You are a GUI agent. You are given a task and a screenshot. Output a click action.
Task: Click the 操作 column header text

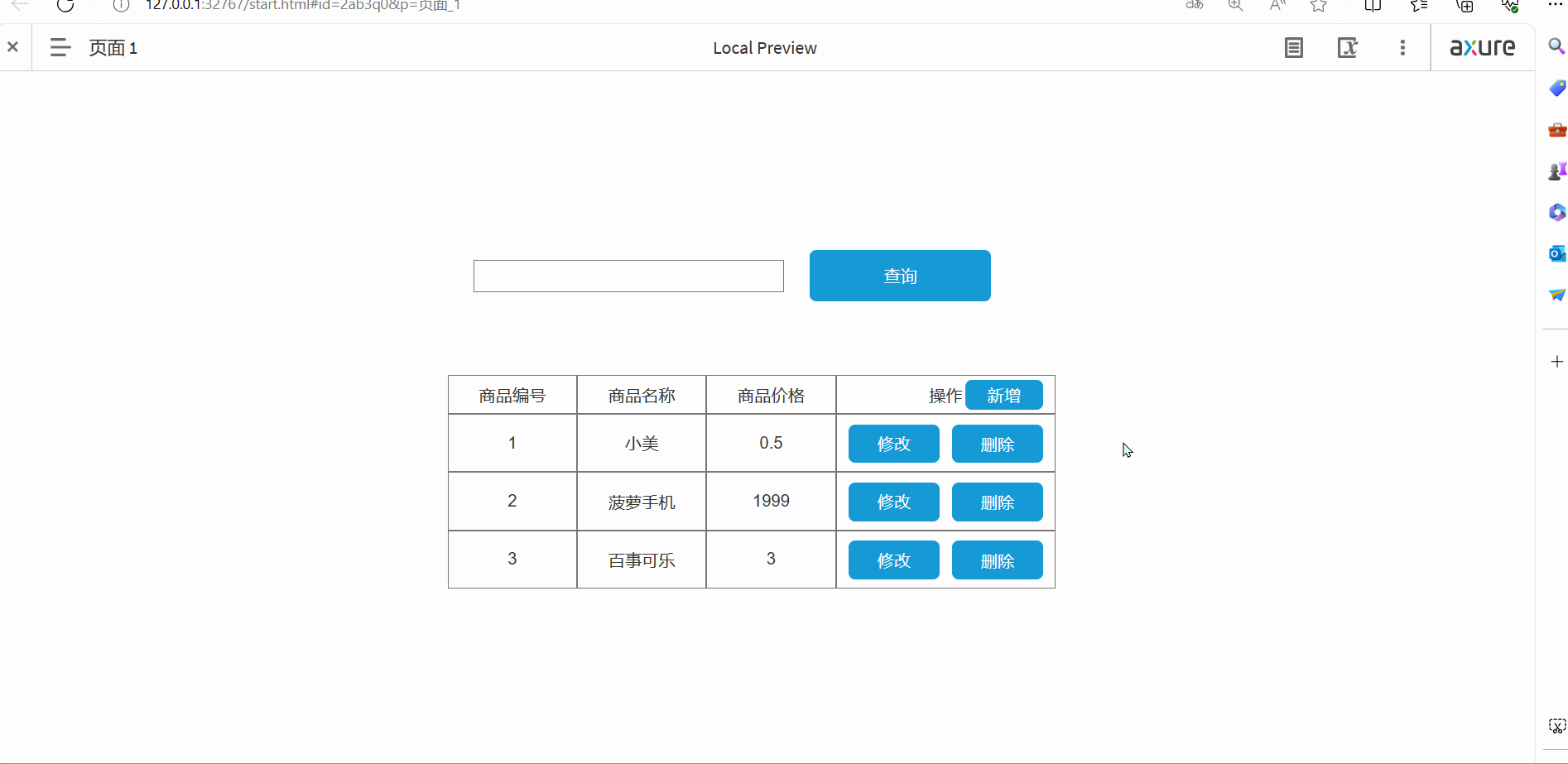pyautogui.click(x=945, y=396)
